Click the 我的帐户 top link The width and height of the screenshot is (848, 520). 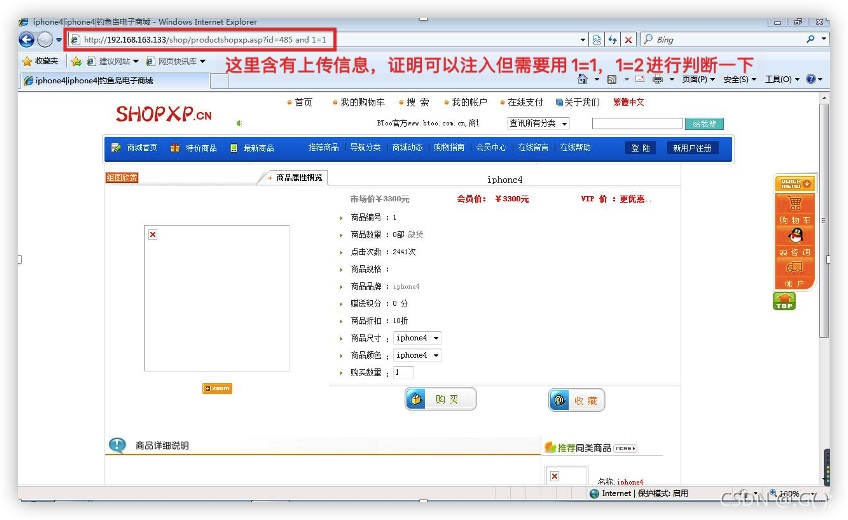pyautogui.click(x=469, y=102)
